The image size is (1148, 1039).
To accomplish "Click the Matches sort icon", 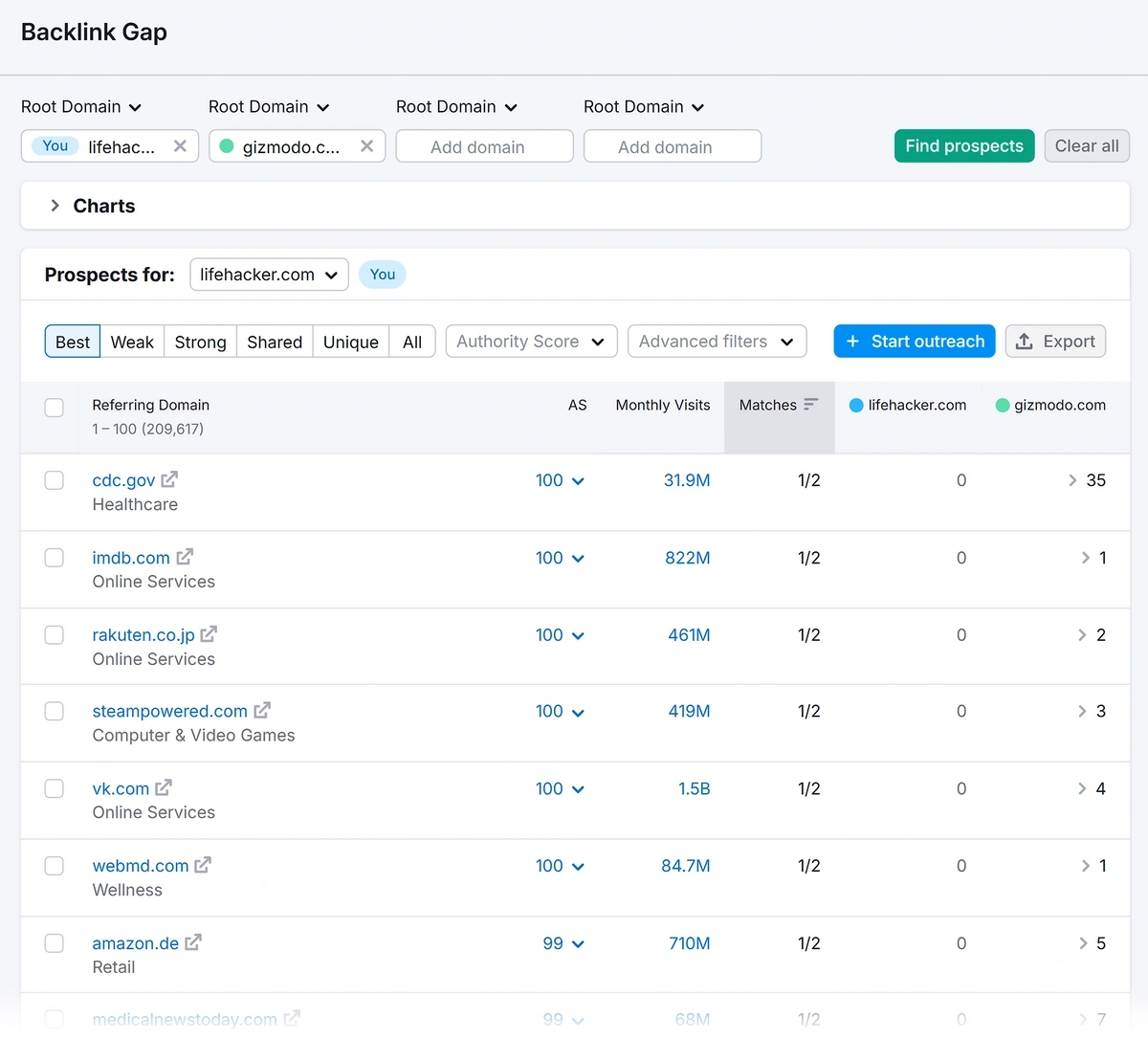I will point(810,405).
